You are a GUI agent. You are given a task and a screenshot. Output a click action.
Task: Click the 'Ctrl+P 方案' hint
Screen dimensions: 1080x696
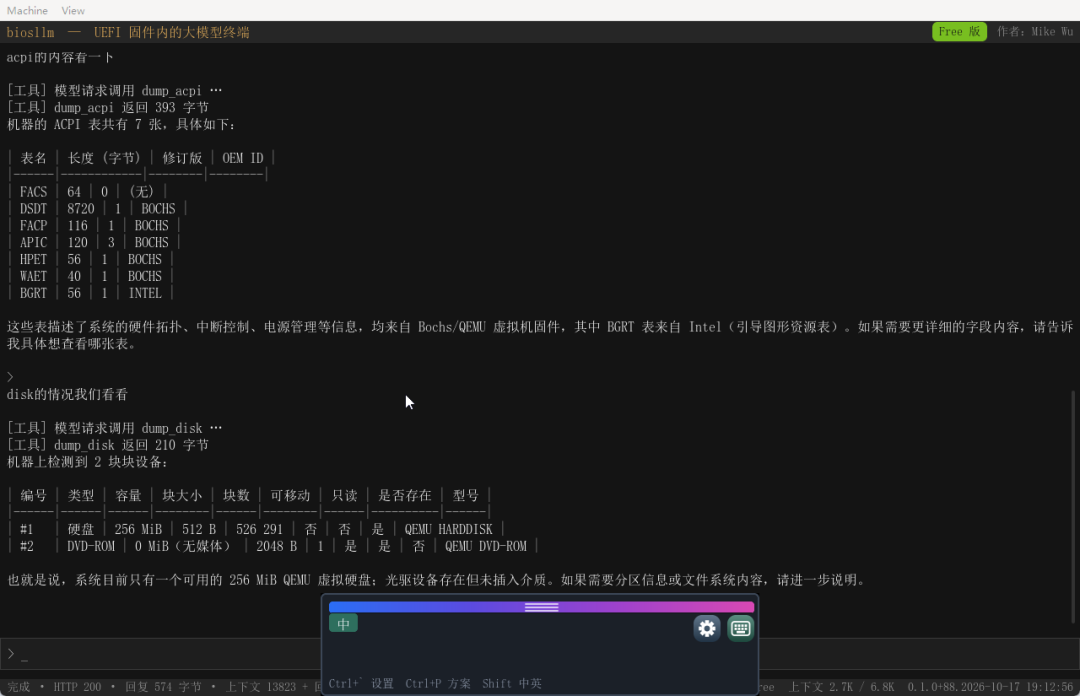(x=438, y=684)
